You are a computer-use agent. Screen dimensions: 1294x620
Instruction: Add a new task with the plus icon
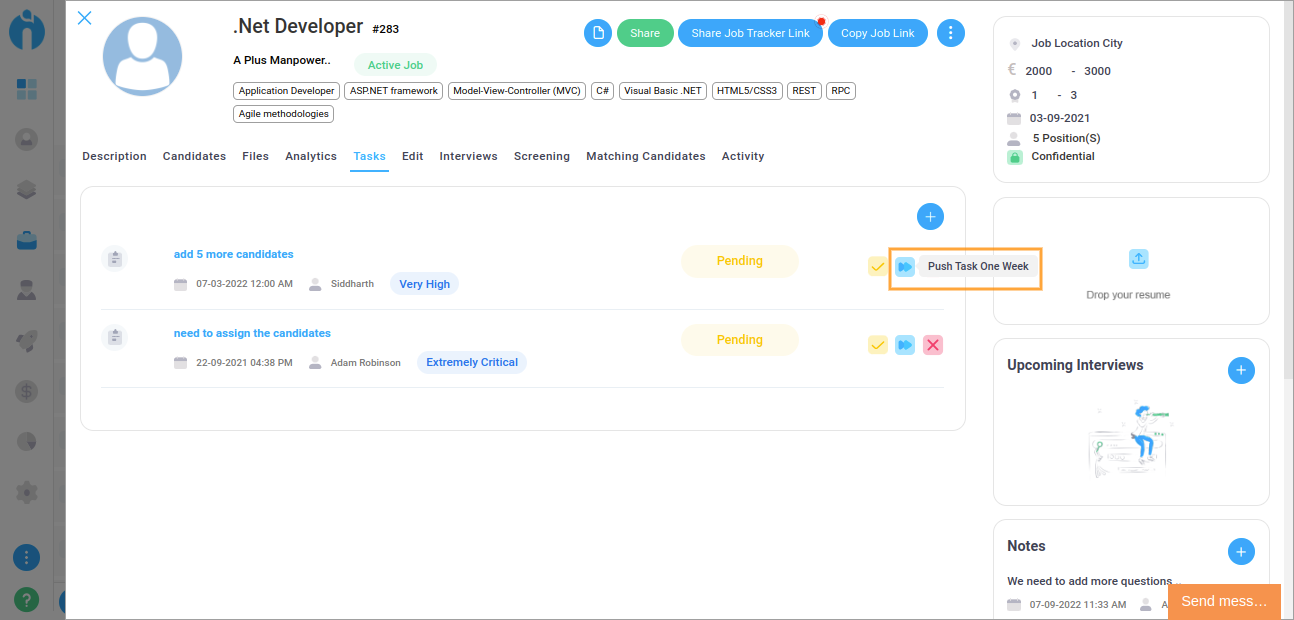click(930, 217)
